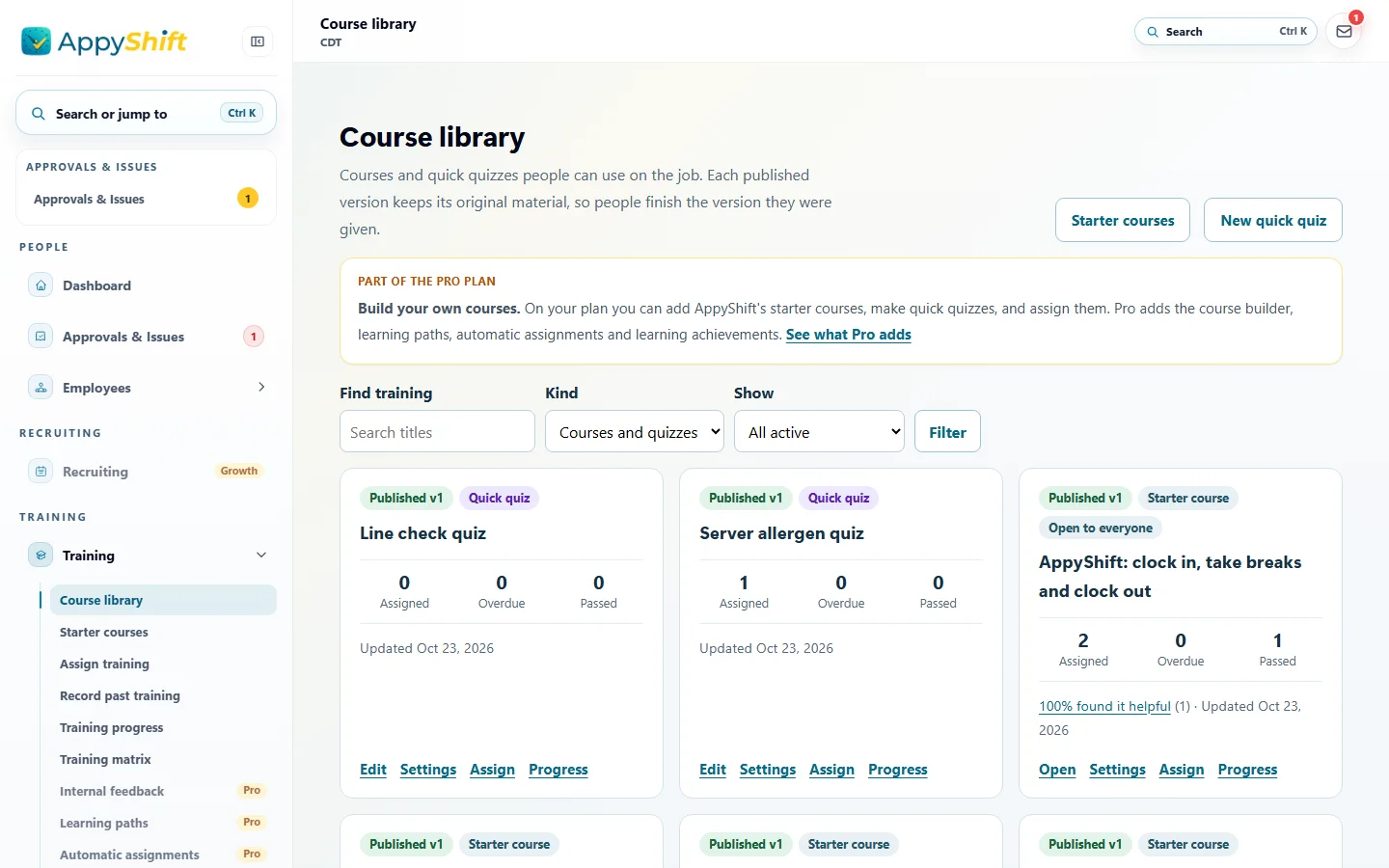The width and height of the screenshot is (1389, 868).
Task: Click the Approvals & Issues icon under People
Action: tap(41, 337)
